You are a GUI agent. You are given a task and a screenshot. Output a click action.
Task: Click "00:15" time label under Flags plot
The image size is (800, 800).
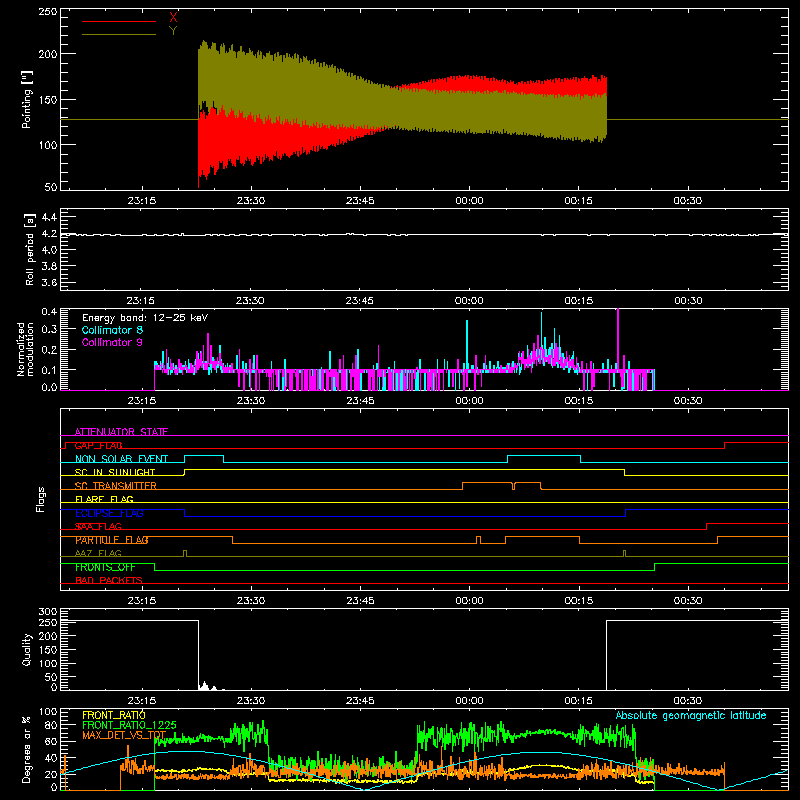point(579,600)
